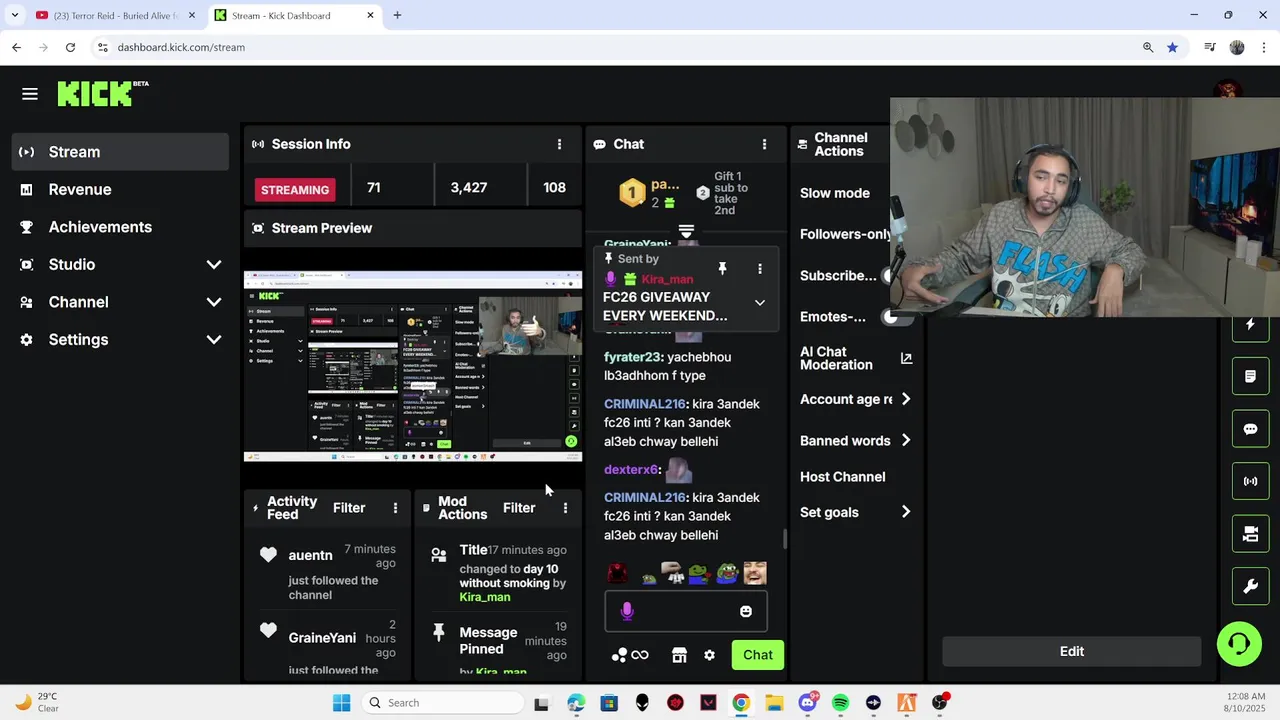Open chat settings gear

[x=709, y=655]
